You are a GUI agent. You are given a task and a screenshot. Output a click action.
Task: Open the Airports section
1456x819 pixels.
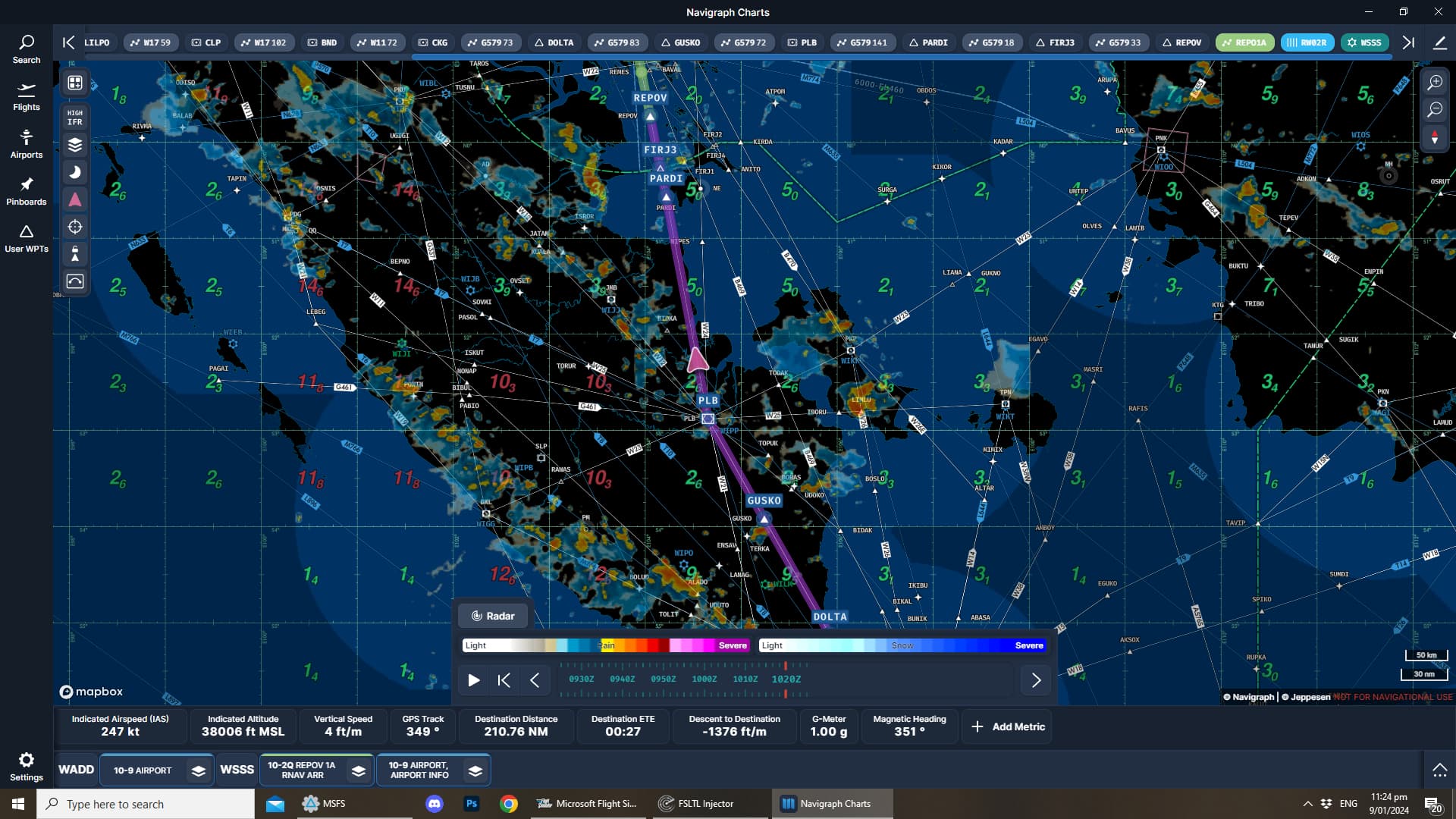click(x=27, y=144)
